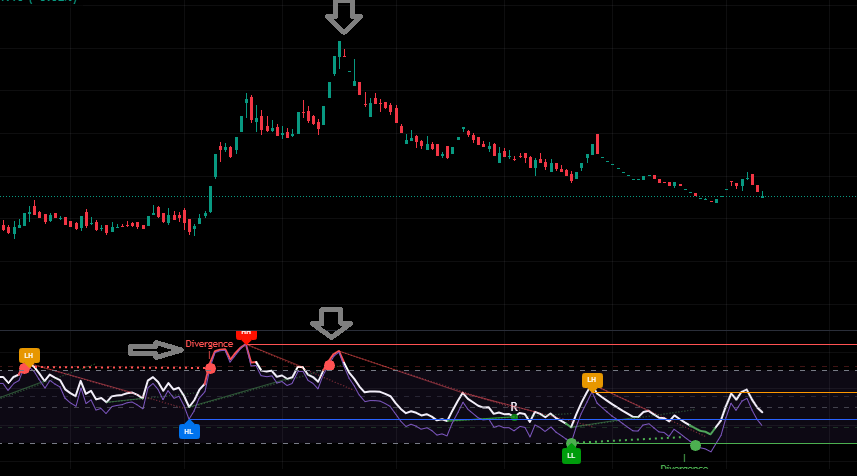Select the red dot beneath the first LH label
Image resolution: width=857 pixels, height=476 pixels.
(24, 369)
